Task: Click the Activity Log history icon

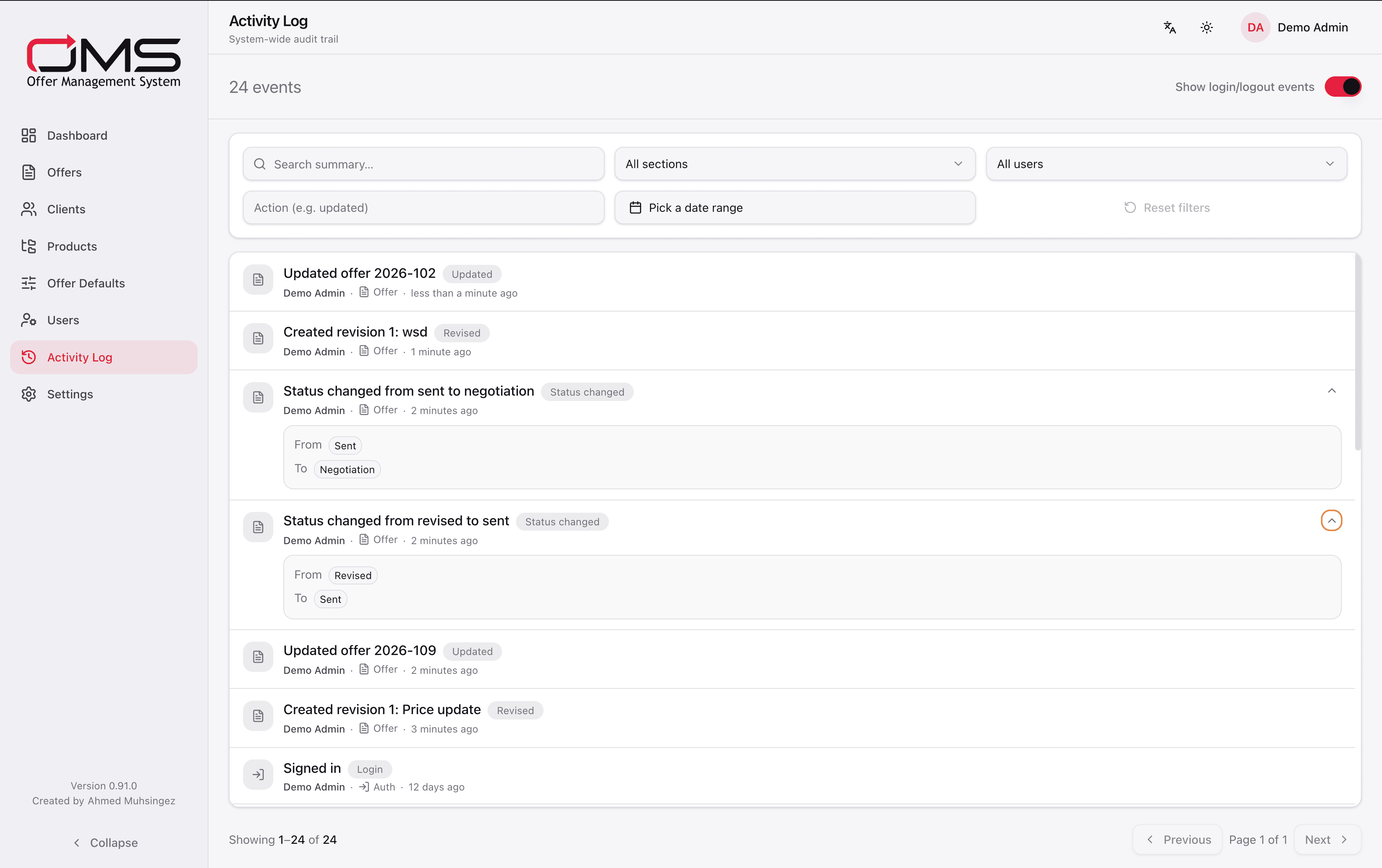Action: pos(29,357)
